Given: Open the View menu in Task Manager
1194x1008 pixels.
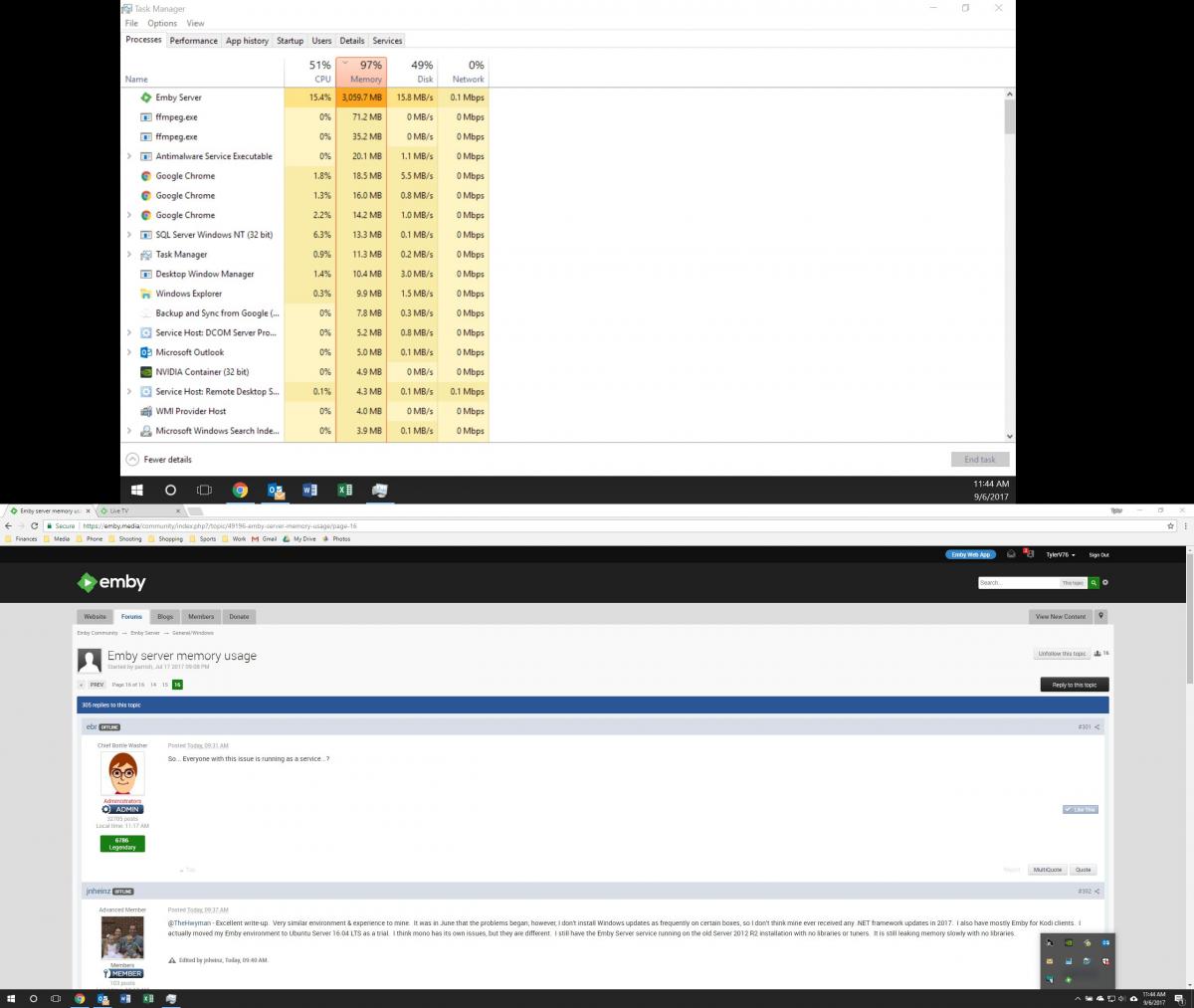Looking at the screenshot, I should pyautogui.click(x=196, y=23).
